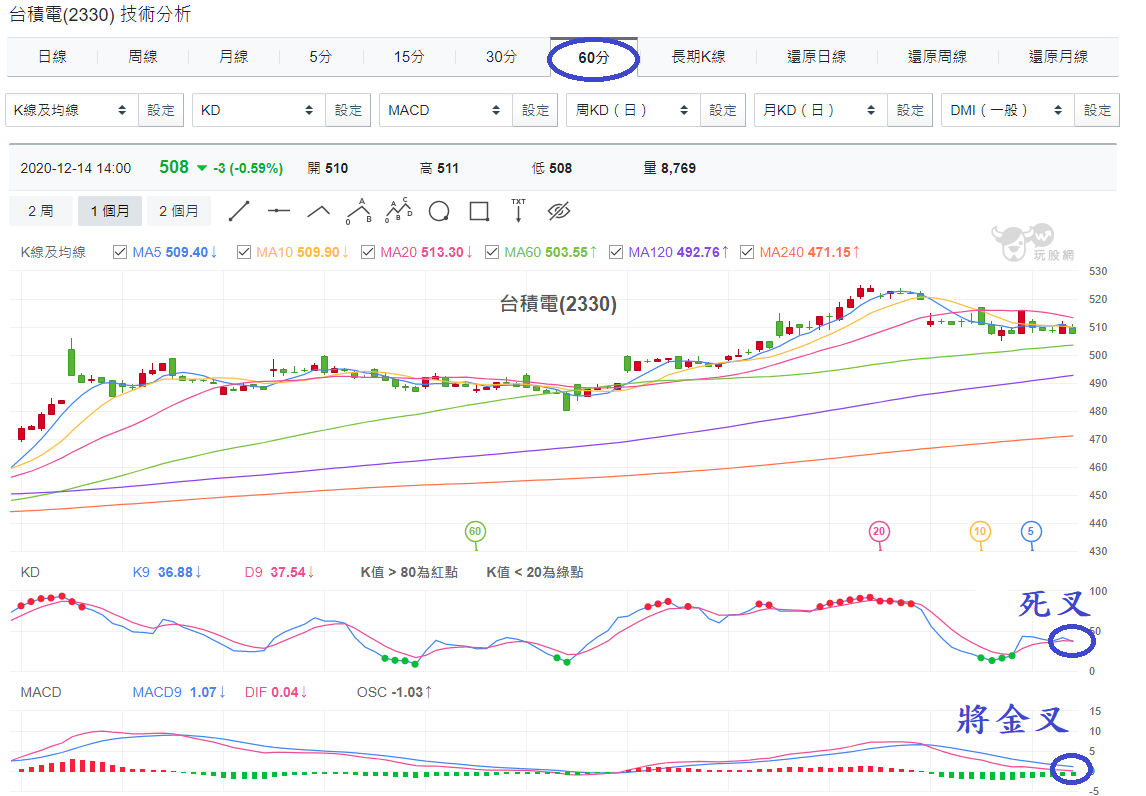Switch to the 5分 tab
Screen dimensions: 1146x796
tap(320, 57)
